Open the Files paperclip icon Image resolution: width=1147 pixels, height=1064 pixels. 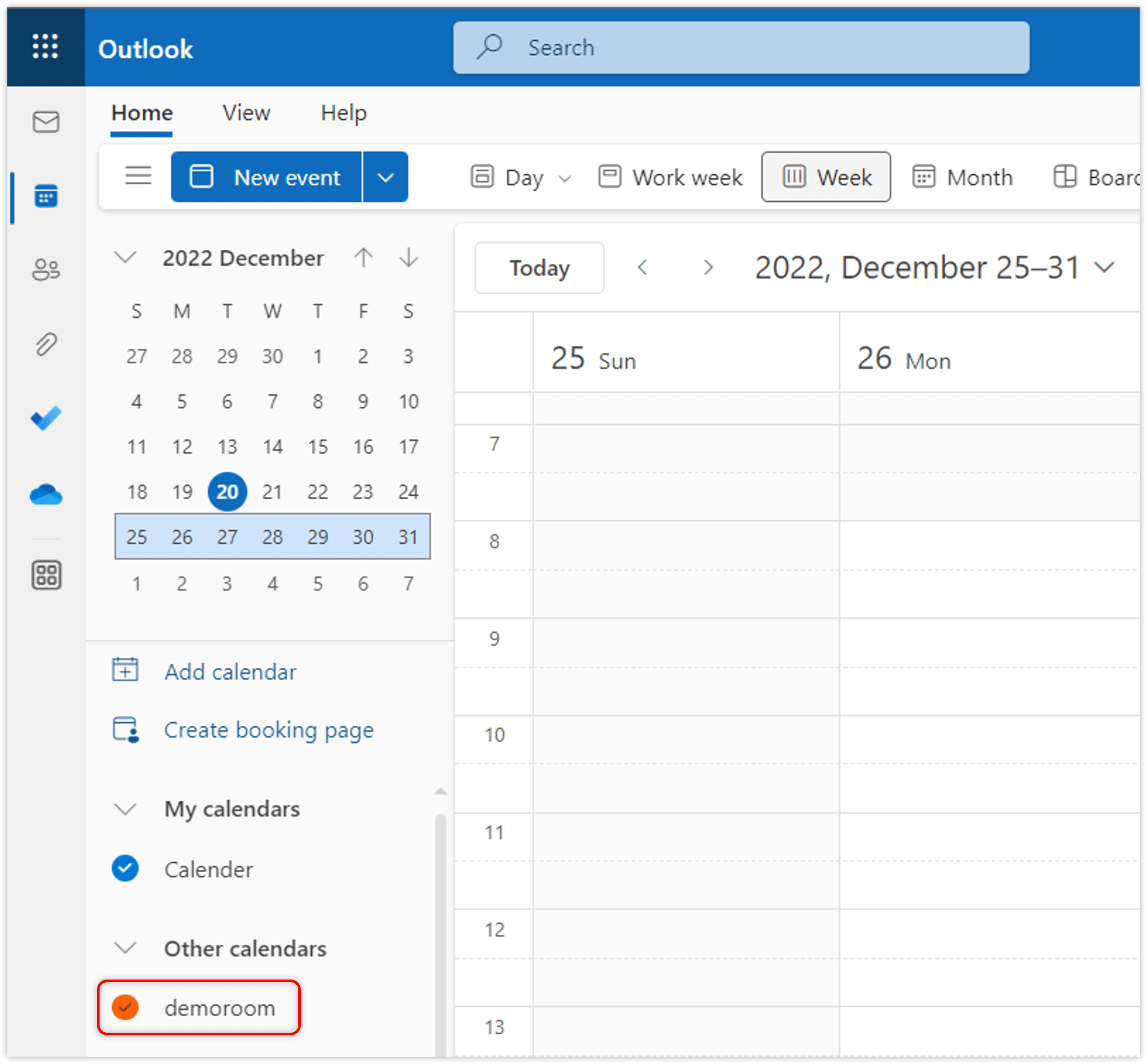click(46, 344)
